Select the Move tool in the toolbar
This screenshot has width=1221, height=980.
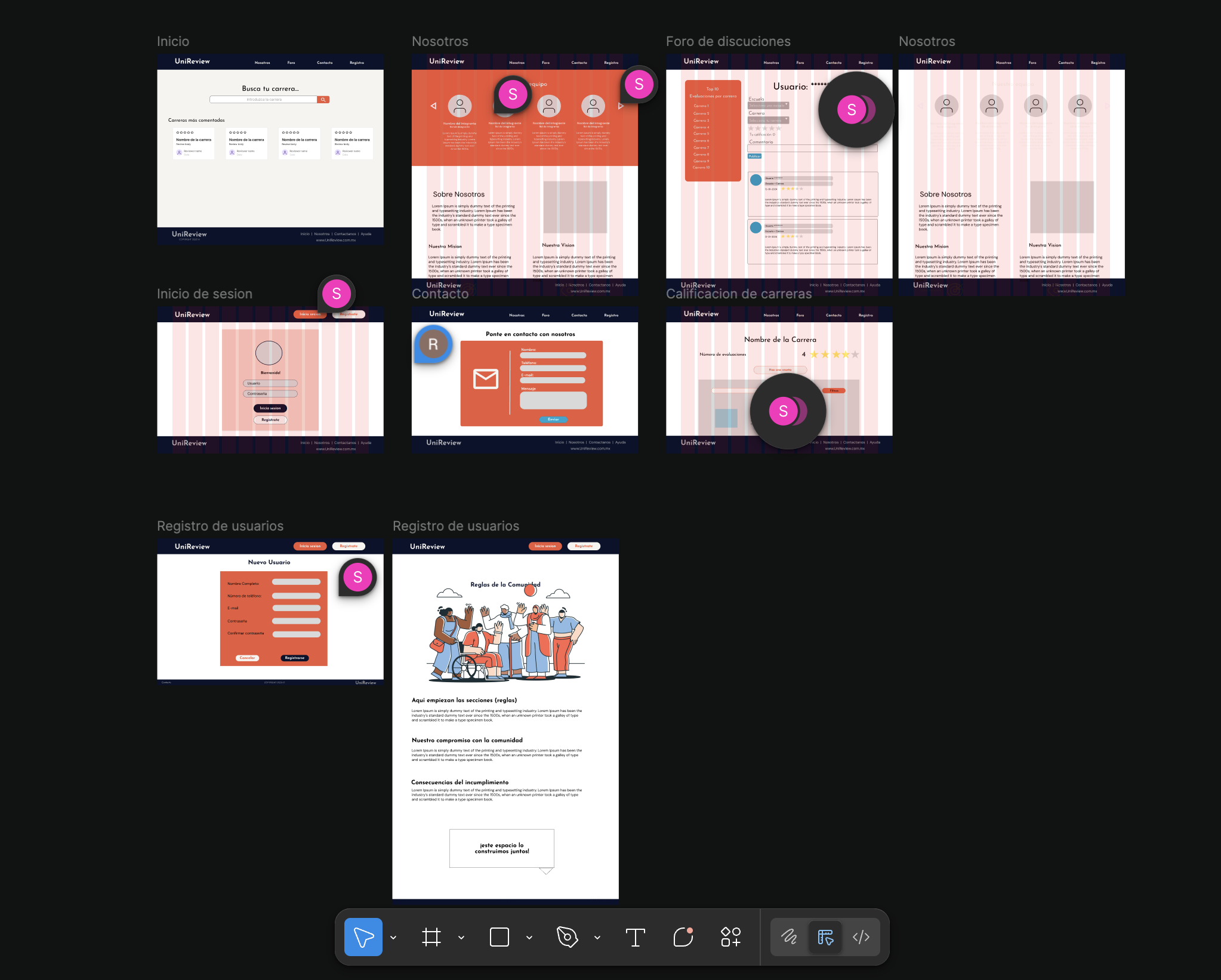pos(363,936)
